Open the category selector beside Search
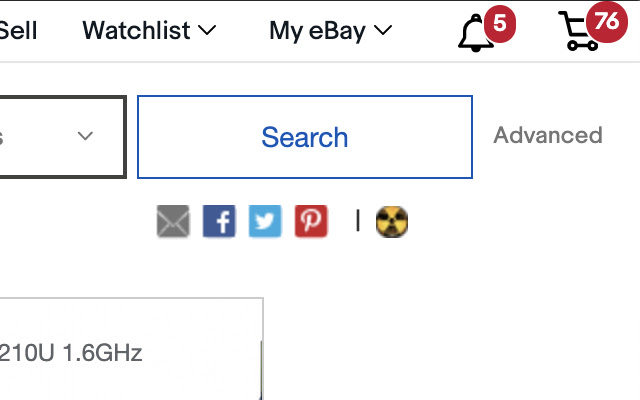The image size is (640, 400). pos(60,137)
